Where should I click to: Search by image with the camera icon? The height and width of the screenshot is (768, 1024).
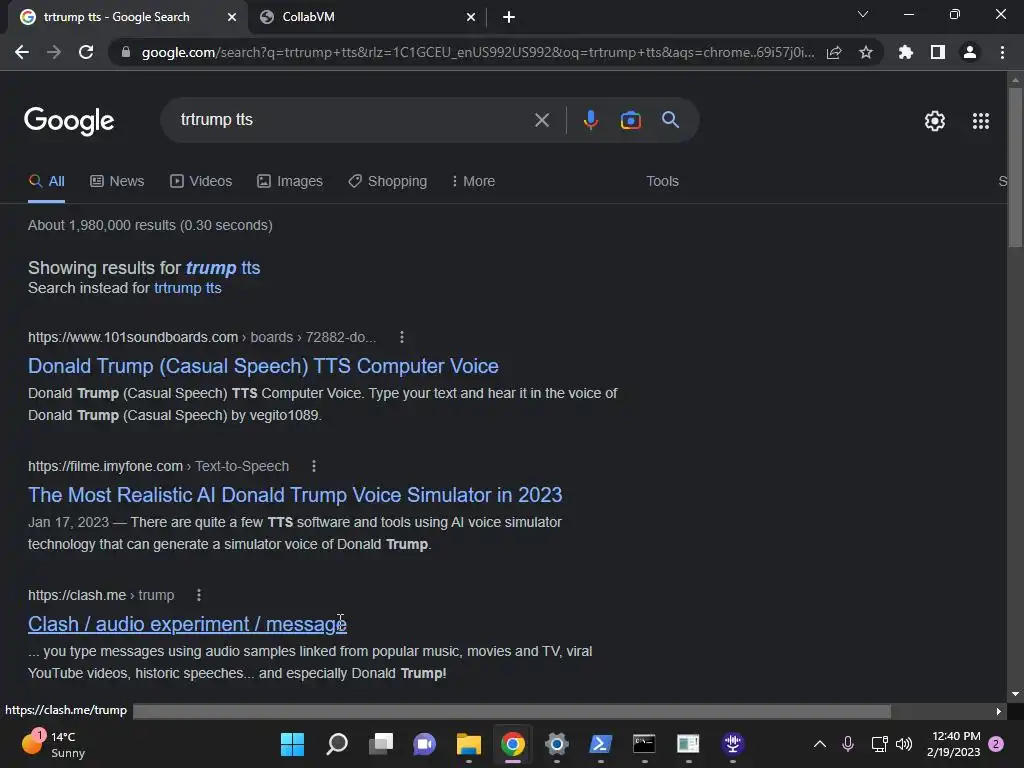coord(630,120)
